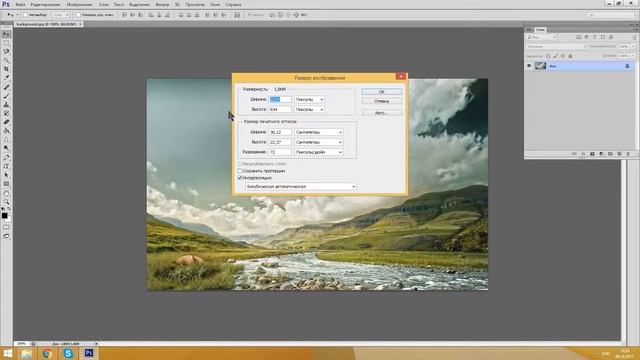Click the resolution input field

[280, 152]
